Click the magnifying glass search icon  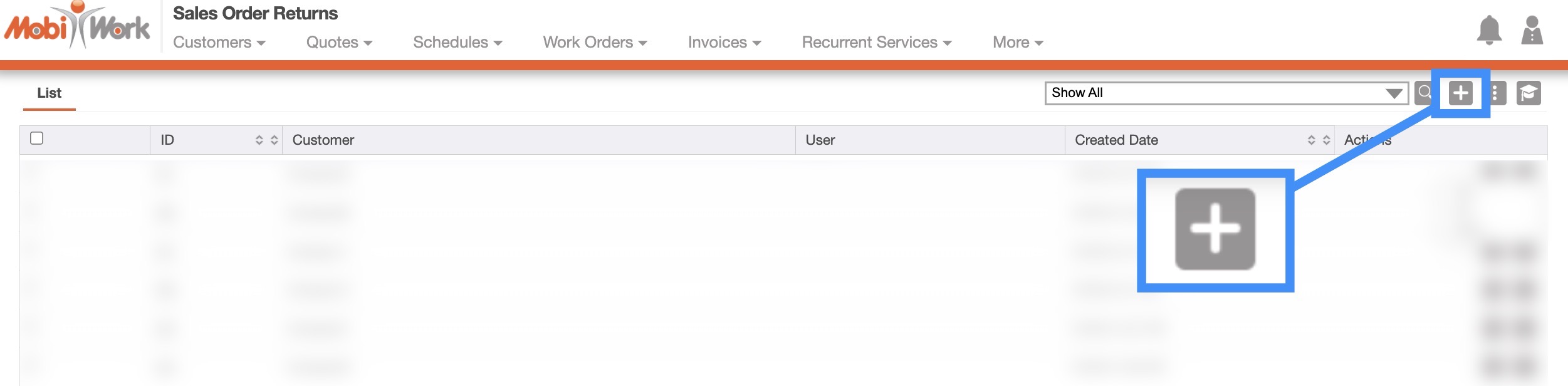pyautogui.click(x=1424, y=93)
